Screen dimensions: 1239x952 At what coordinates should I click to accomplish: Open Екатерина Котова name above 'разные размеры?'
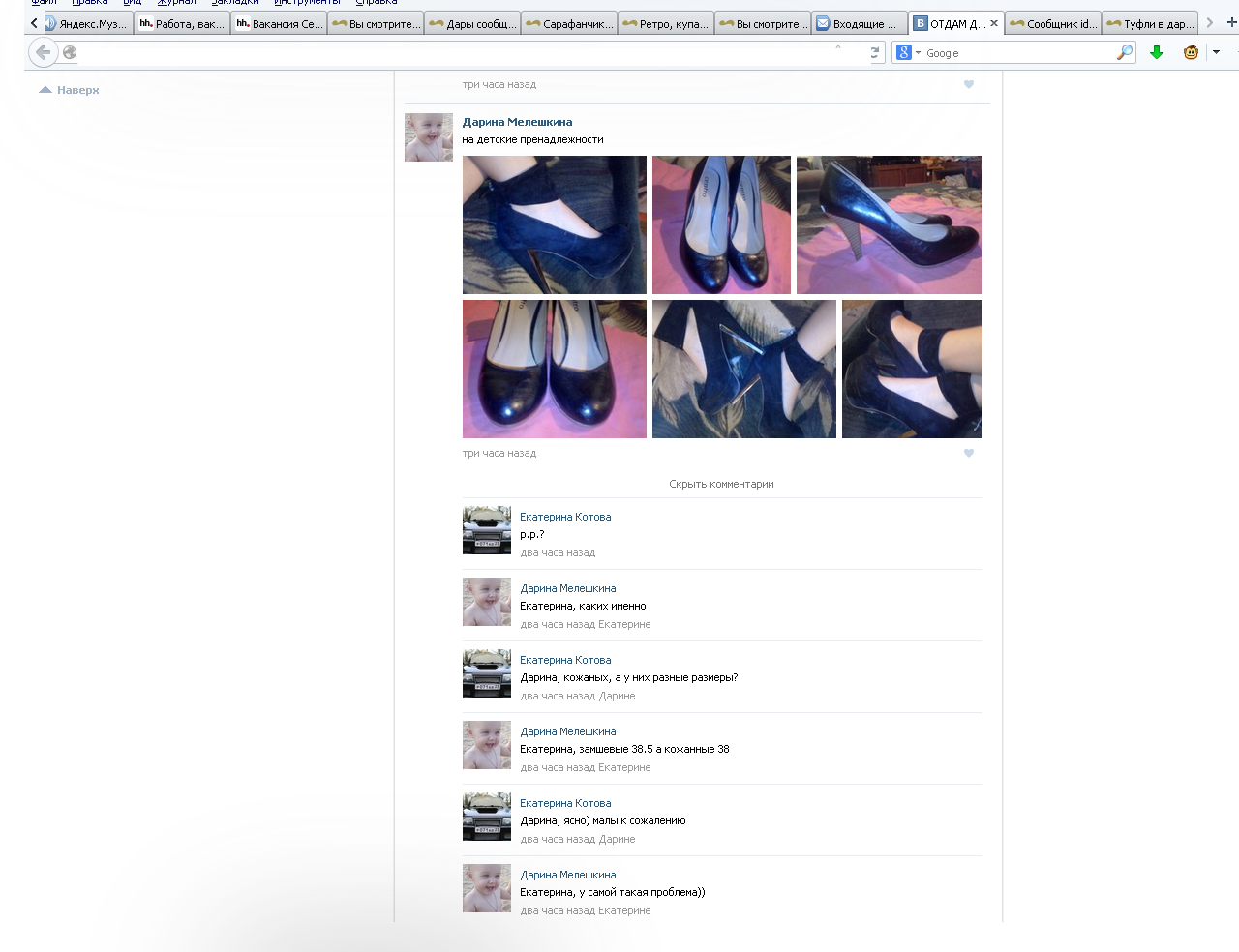click(x=565, y=660)
